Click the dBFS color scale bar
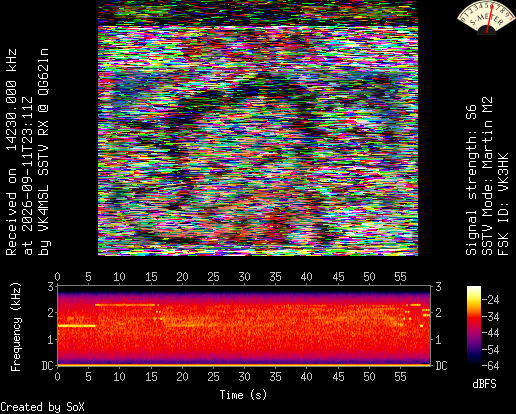This screenshot has height=414, width=516. point(474,326)
